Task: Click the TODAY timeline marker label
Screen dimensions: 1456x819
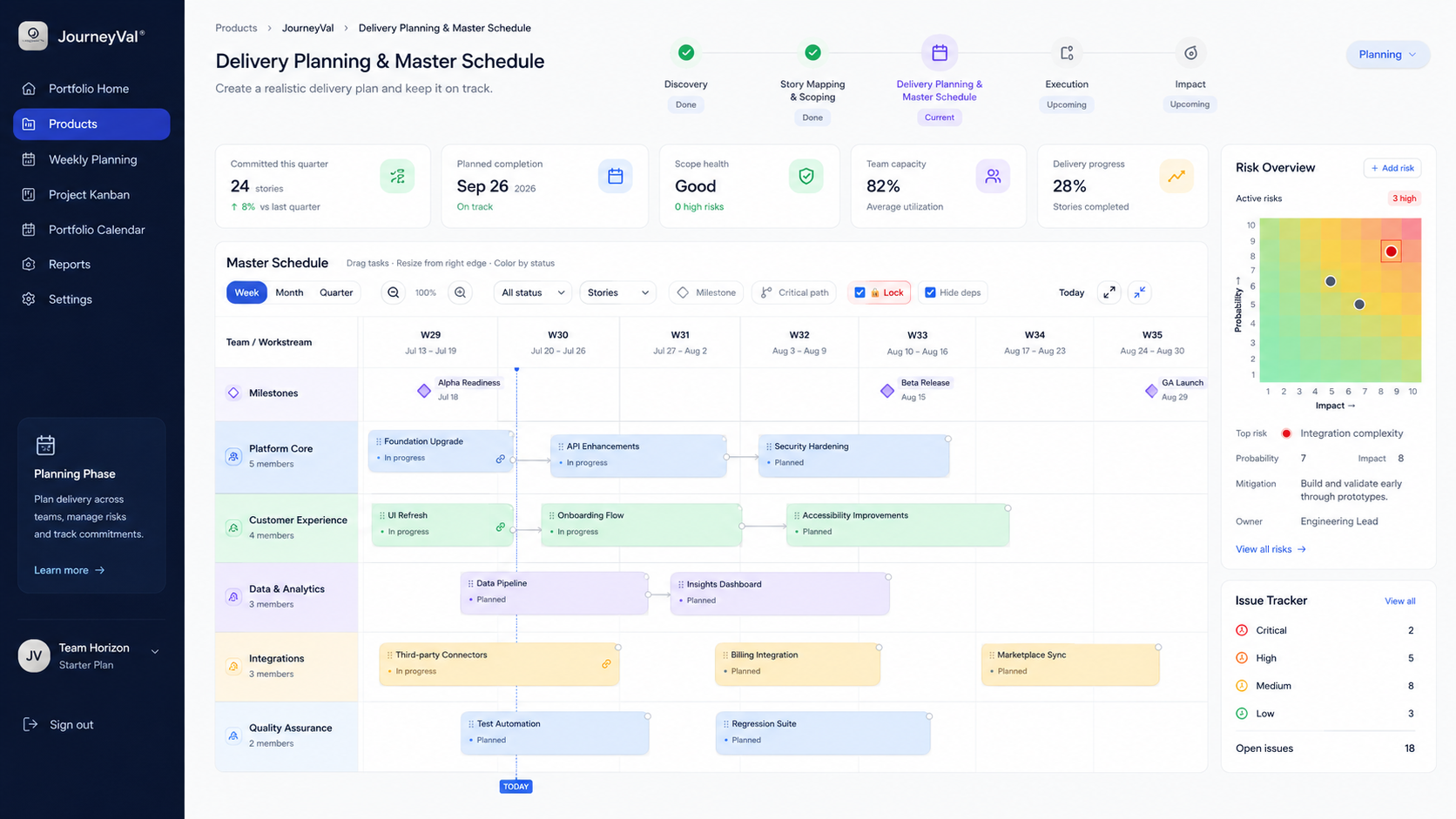Action: click(x=516, y=786)
